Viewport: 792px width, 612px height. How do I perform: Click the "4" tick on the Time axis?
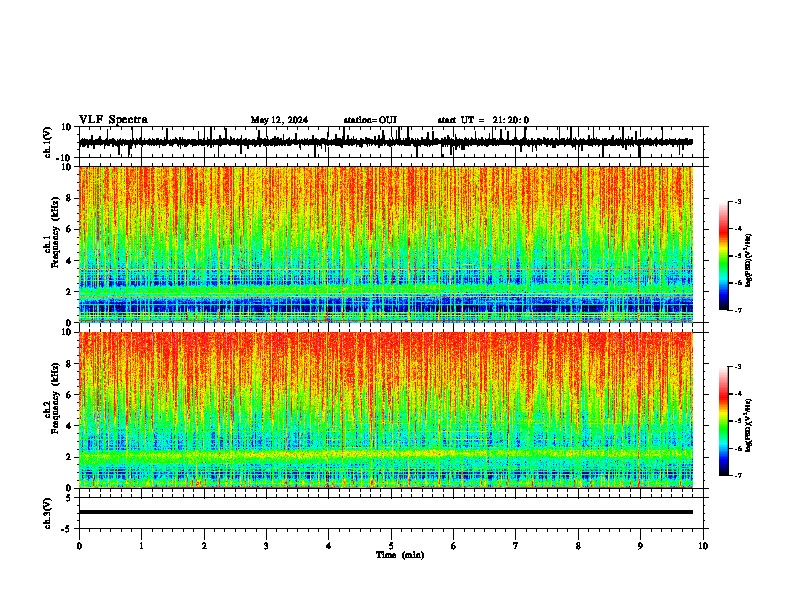click(x=329, y=546)
